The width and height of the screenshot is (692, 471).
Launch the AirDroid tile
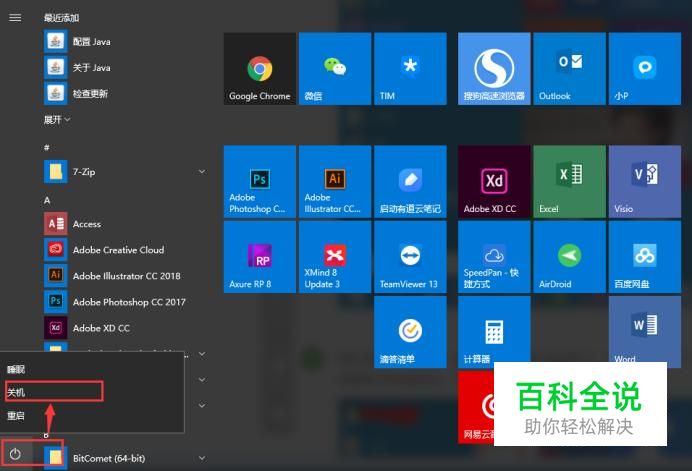(569, 257)
